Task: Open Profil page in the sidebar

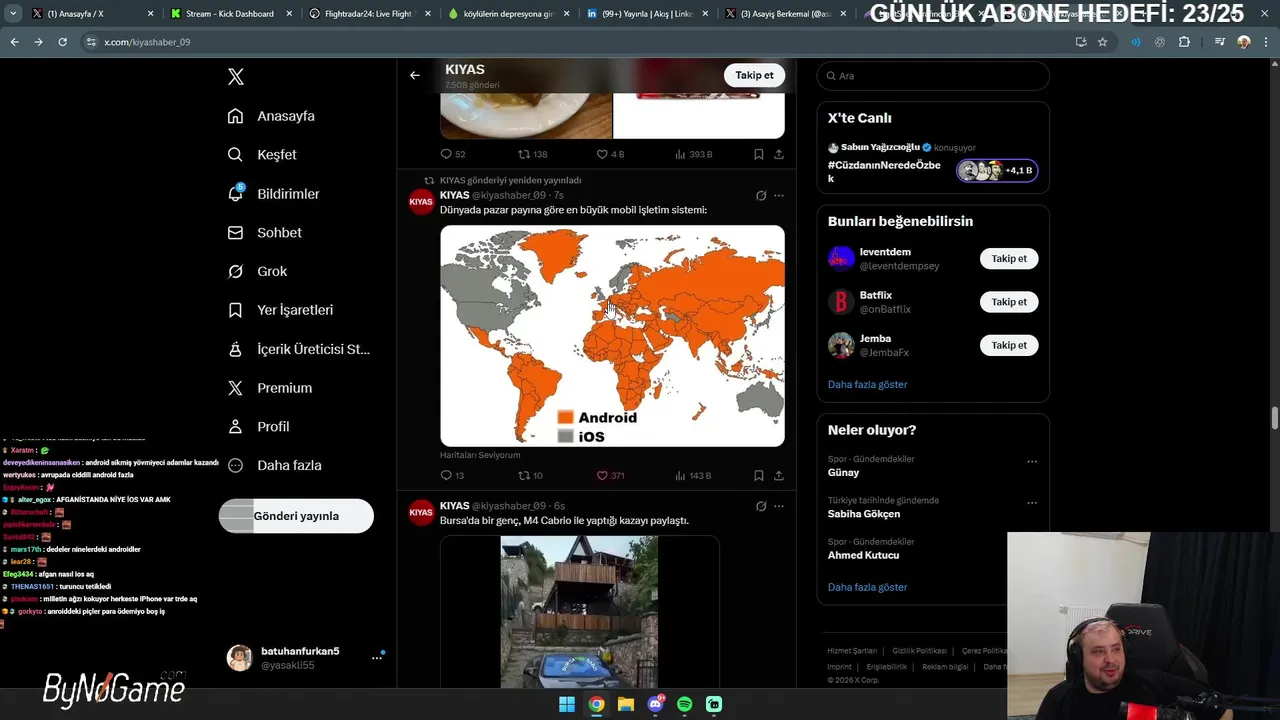Action: [258, 426]
